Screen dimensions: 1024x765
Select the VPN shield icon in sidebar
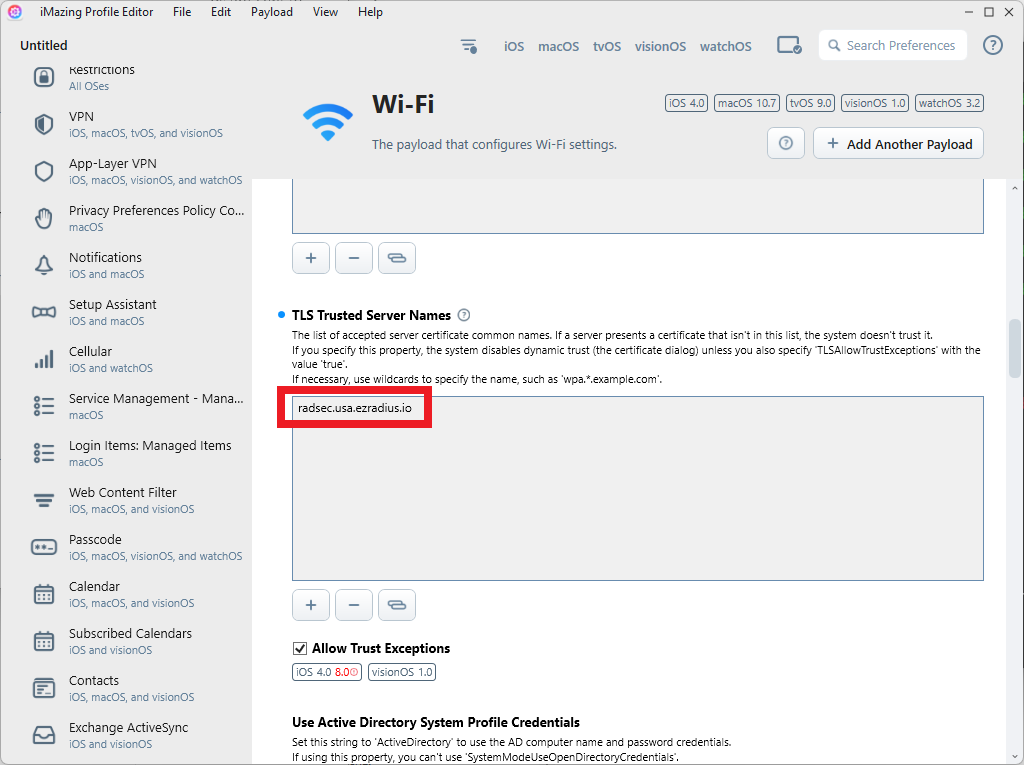(44, 124)
